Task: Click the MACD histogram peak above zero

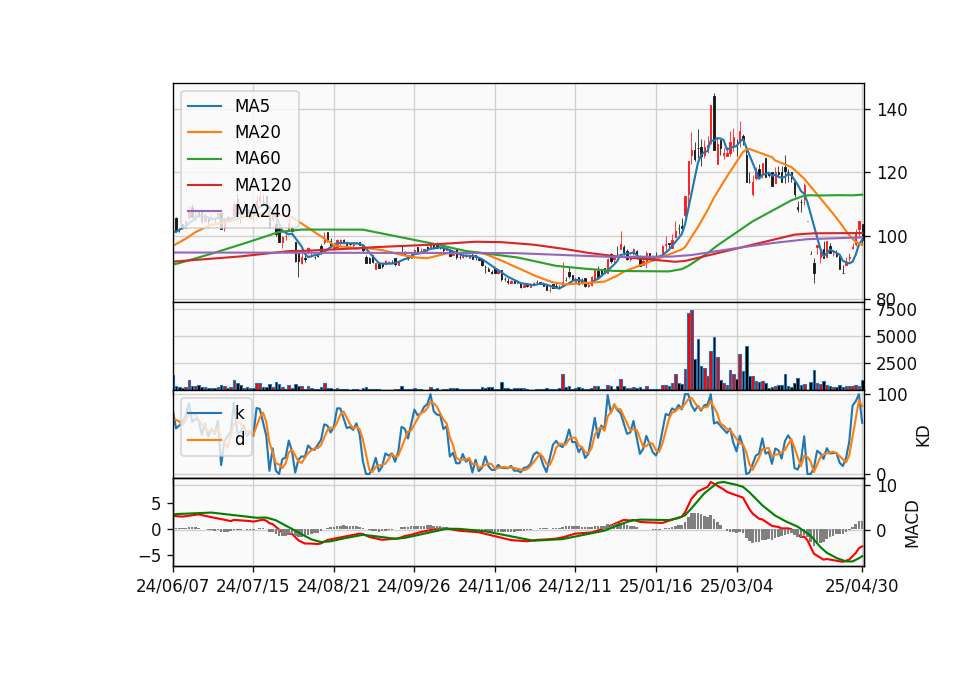Action: click(x=692, y=522)
